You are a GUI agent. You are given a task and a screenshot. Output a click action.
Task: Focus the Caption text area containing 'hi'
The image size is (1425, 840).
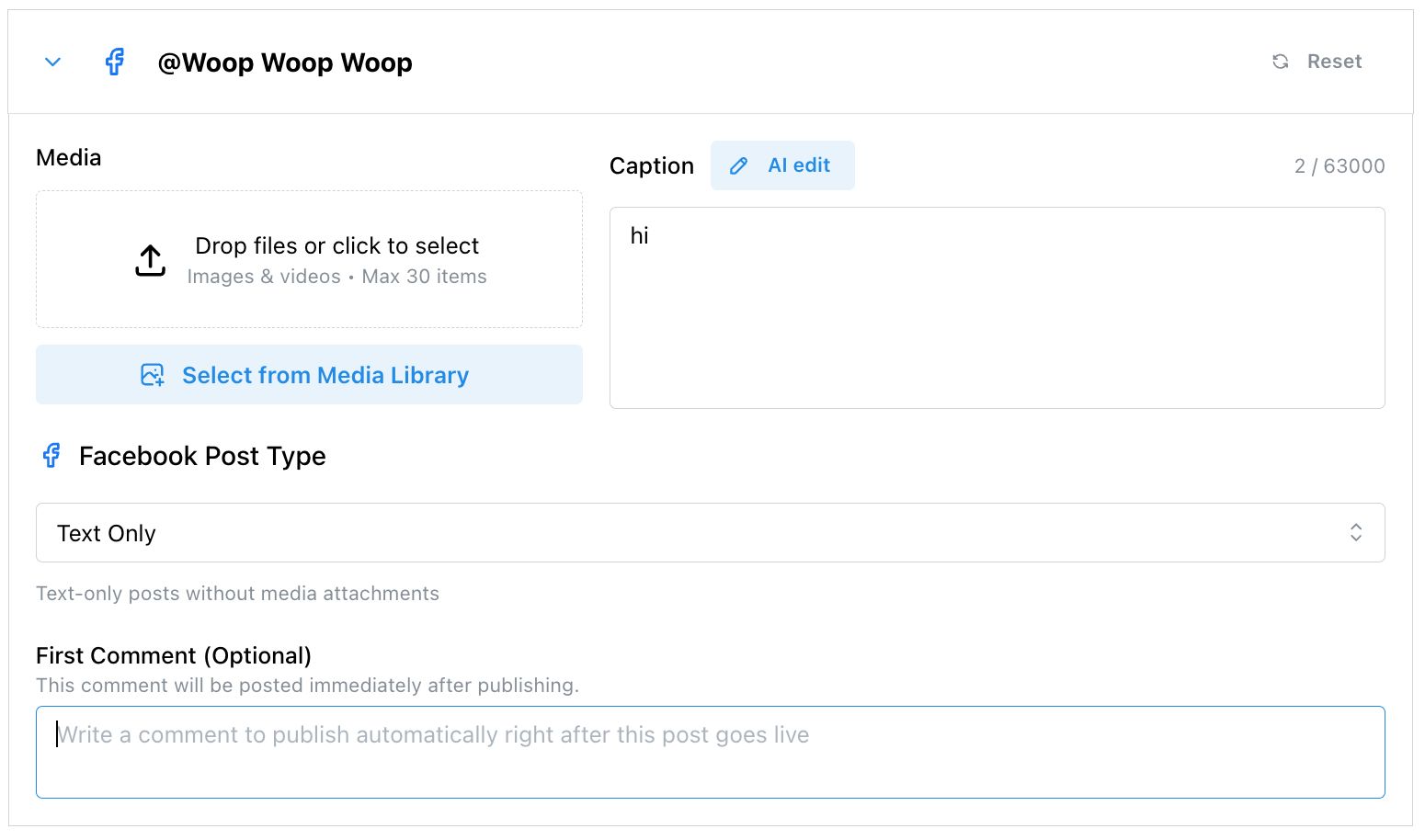997,308
